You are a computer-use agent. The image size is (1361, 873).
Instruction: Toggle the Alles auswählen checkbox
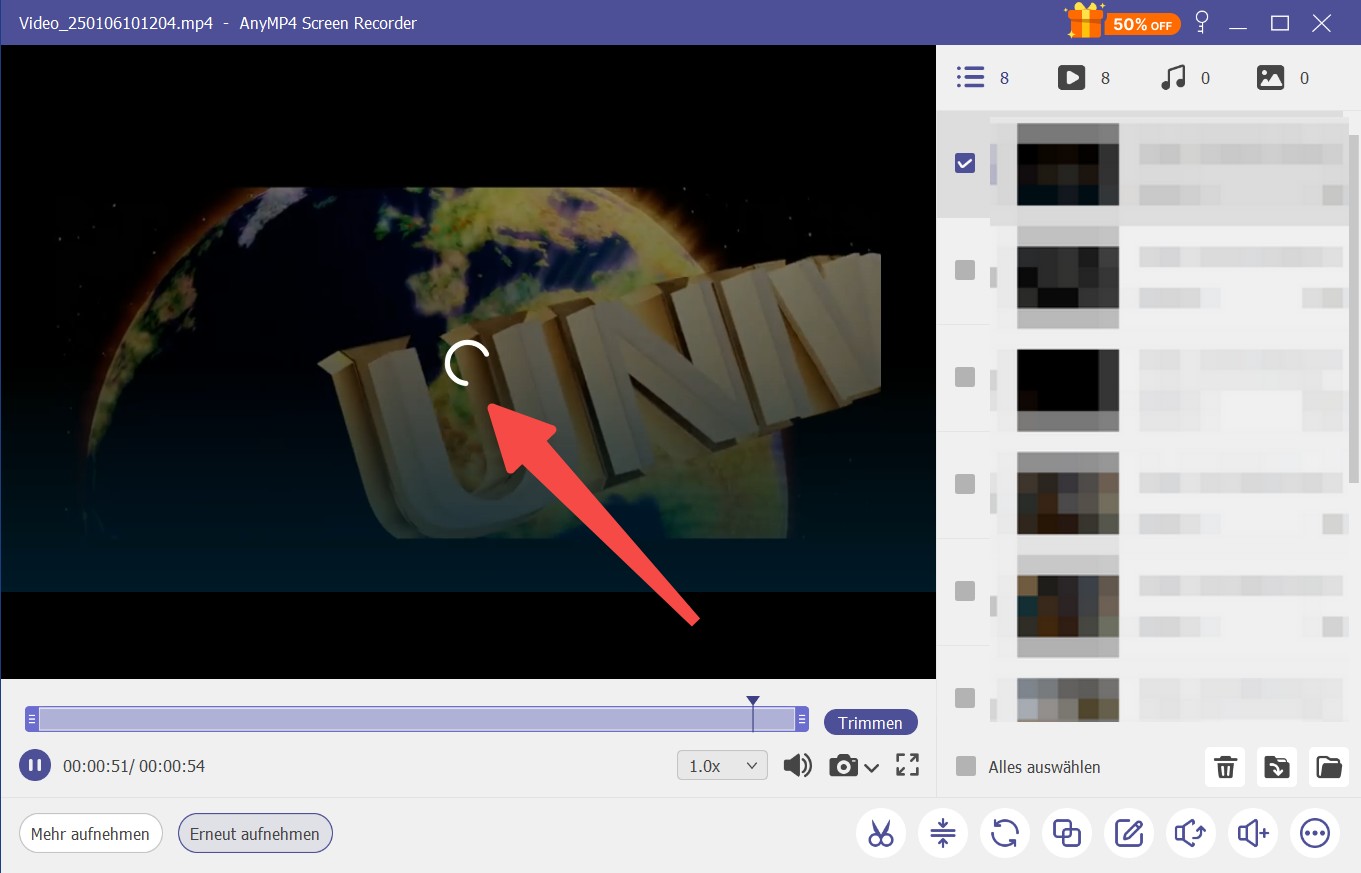click(x=965, y=766)
